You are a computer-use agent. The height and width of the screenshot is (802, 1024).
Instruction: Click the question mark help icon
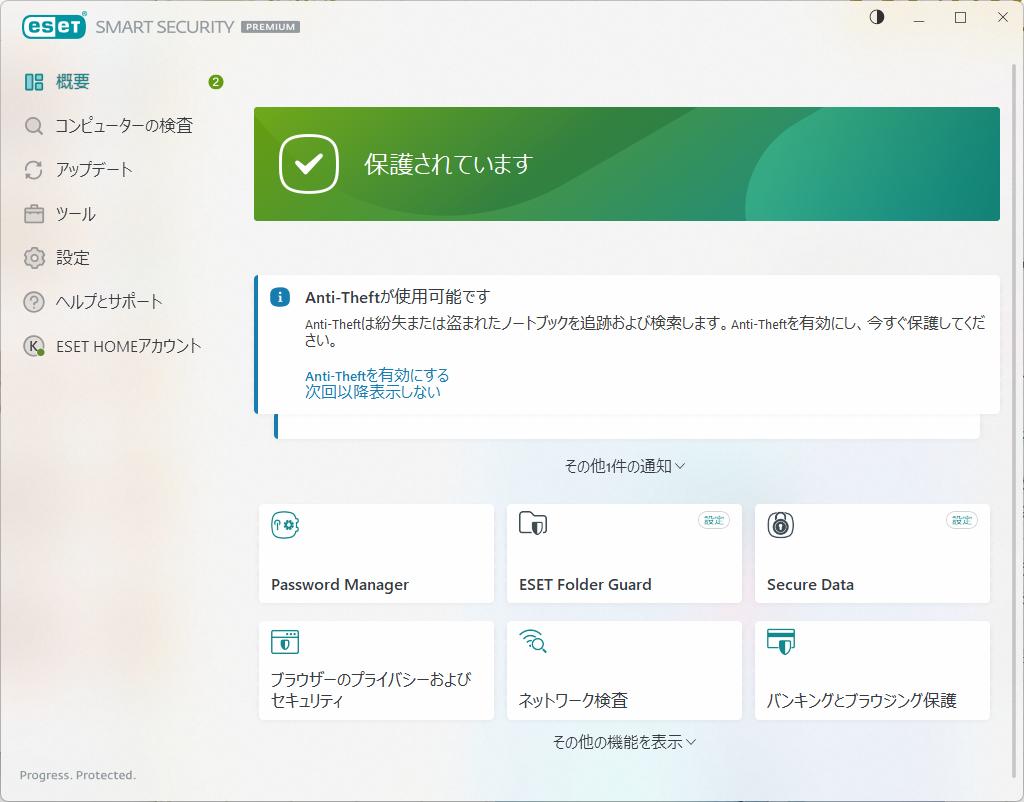coord(34,302)
